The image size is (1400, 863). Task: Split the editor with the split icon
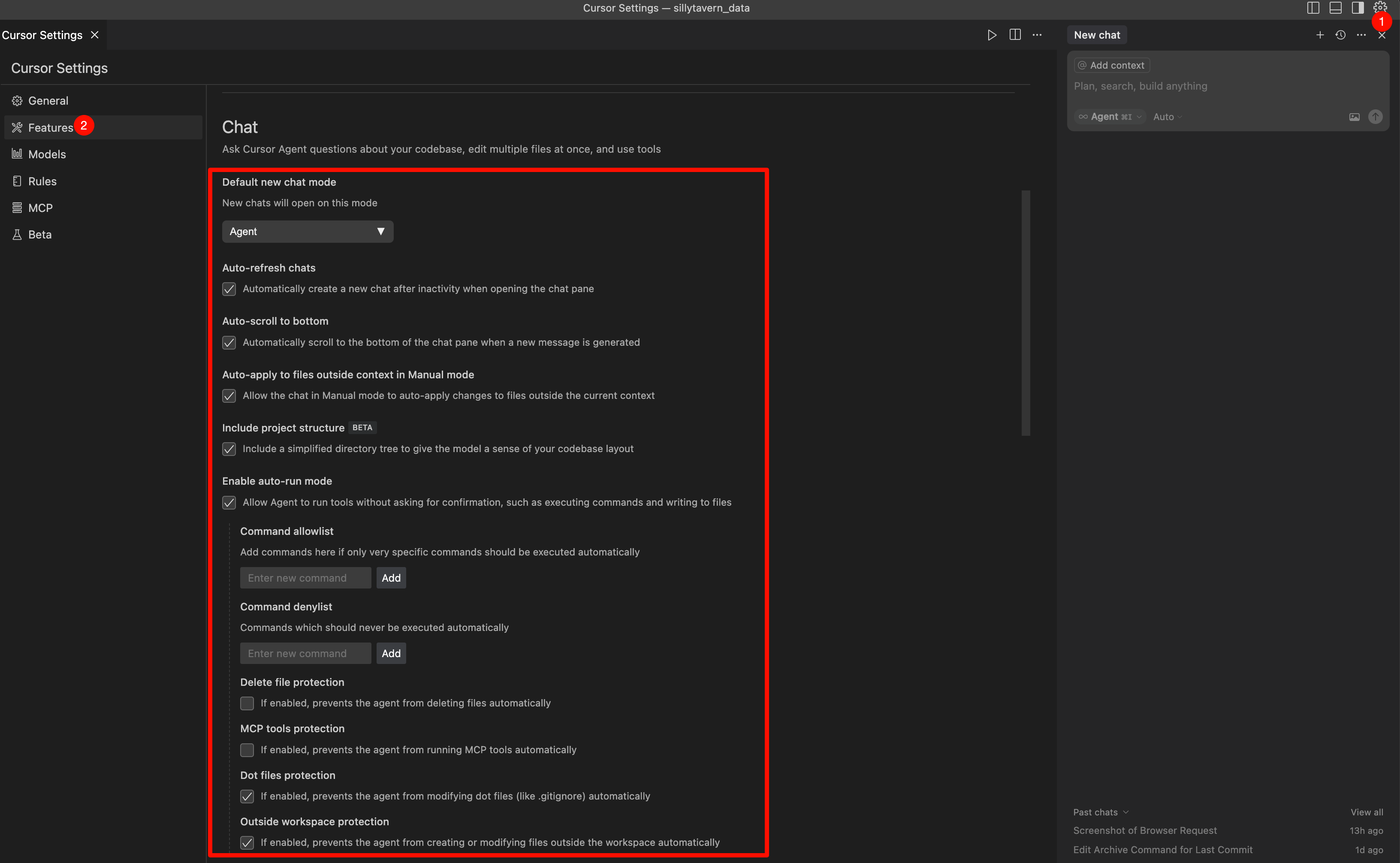[x=1015, y=35]
